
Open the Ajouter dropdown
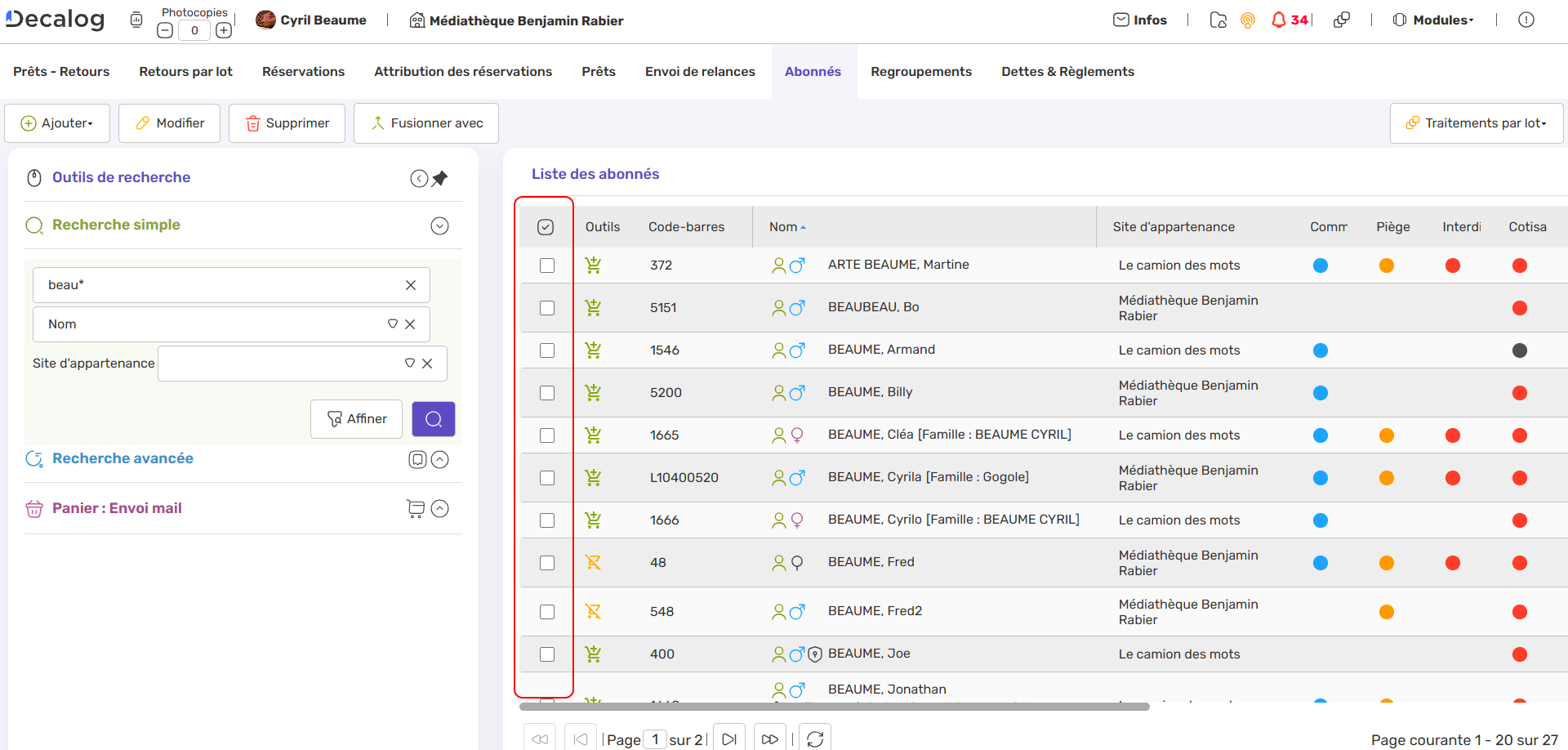[x=57, y=123]
